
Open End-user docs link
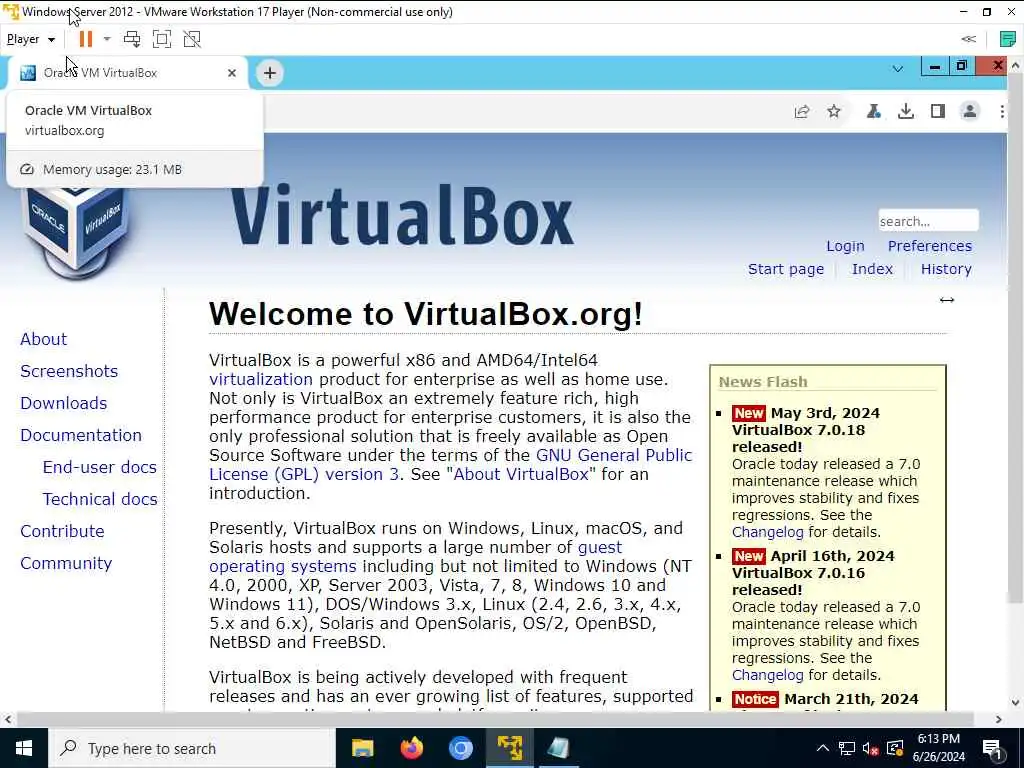tap(99, 468)
